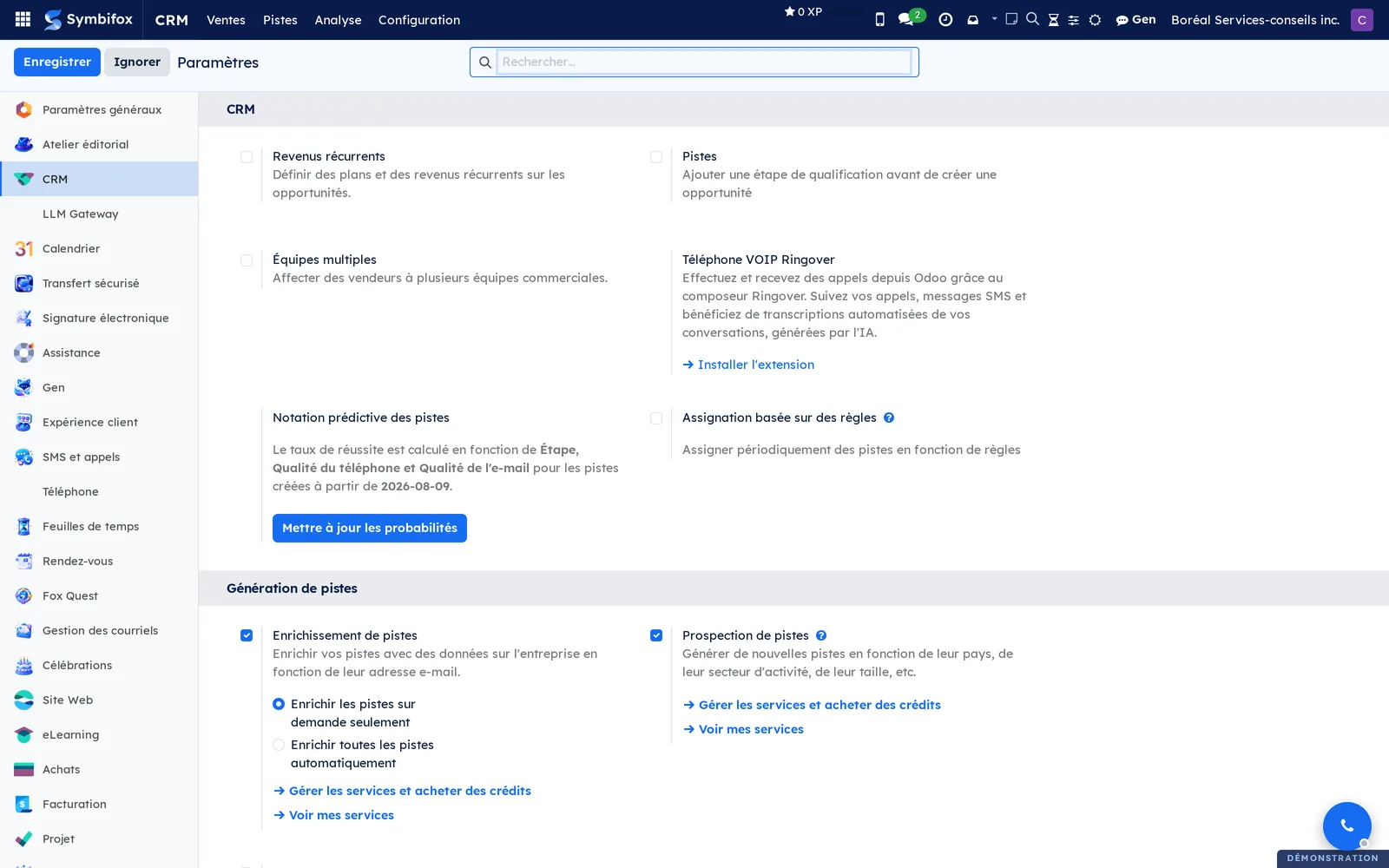The height and width of the screenshot is (868, 1389).
Task: Click the magnifier icon in the top bar
Action: pos(1032,18)
